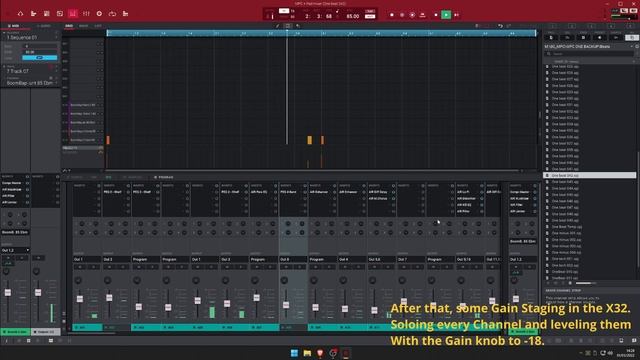
Task: Click the AIR Lo-Fi insert slot
Action: click(x=467, y=192)
